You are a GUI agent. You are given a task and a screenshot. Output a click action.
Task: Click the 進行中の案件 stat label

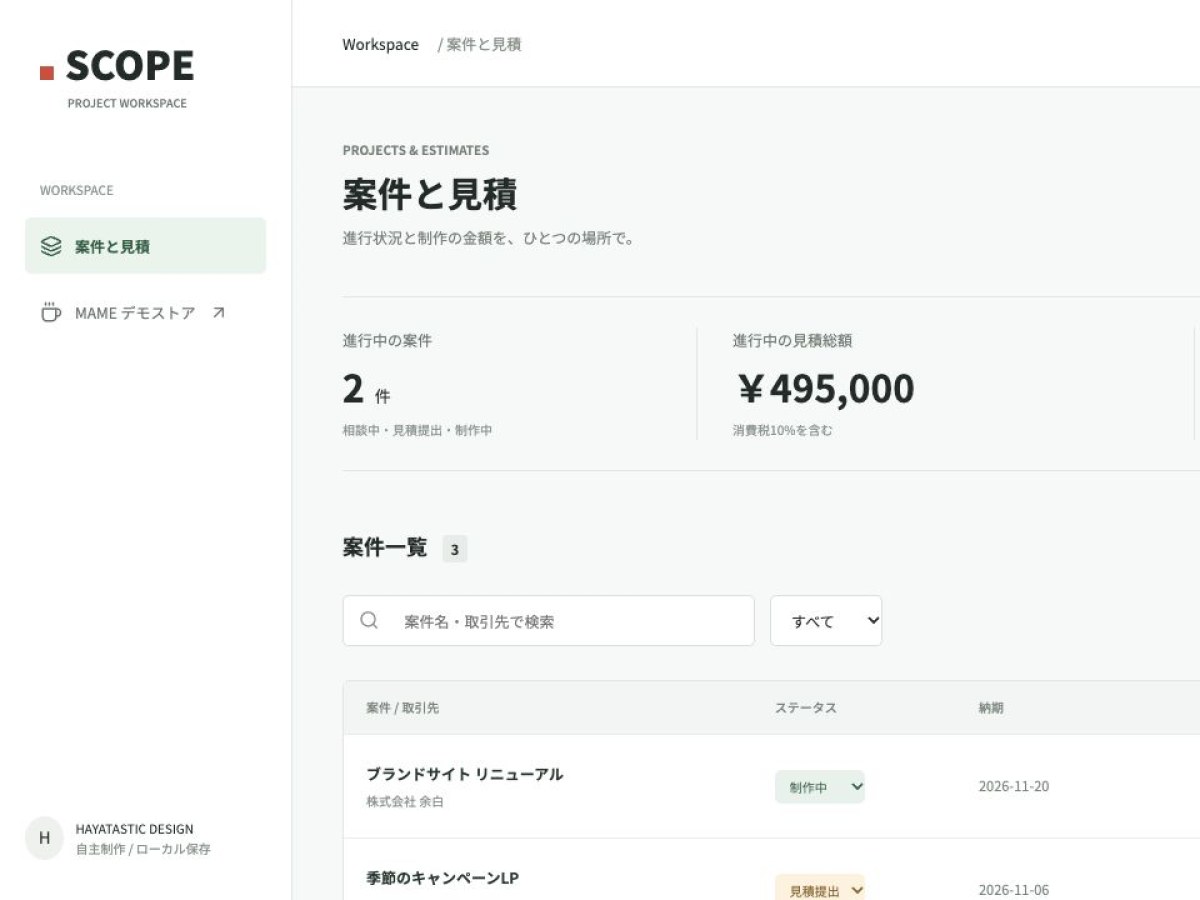click(387, 341)
